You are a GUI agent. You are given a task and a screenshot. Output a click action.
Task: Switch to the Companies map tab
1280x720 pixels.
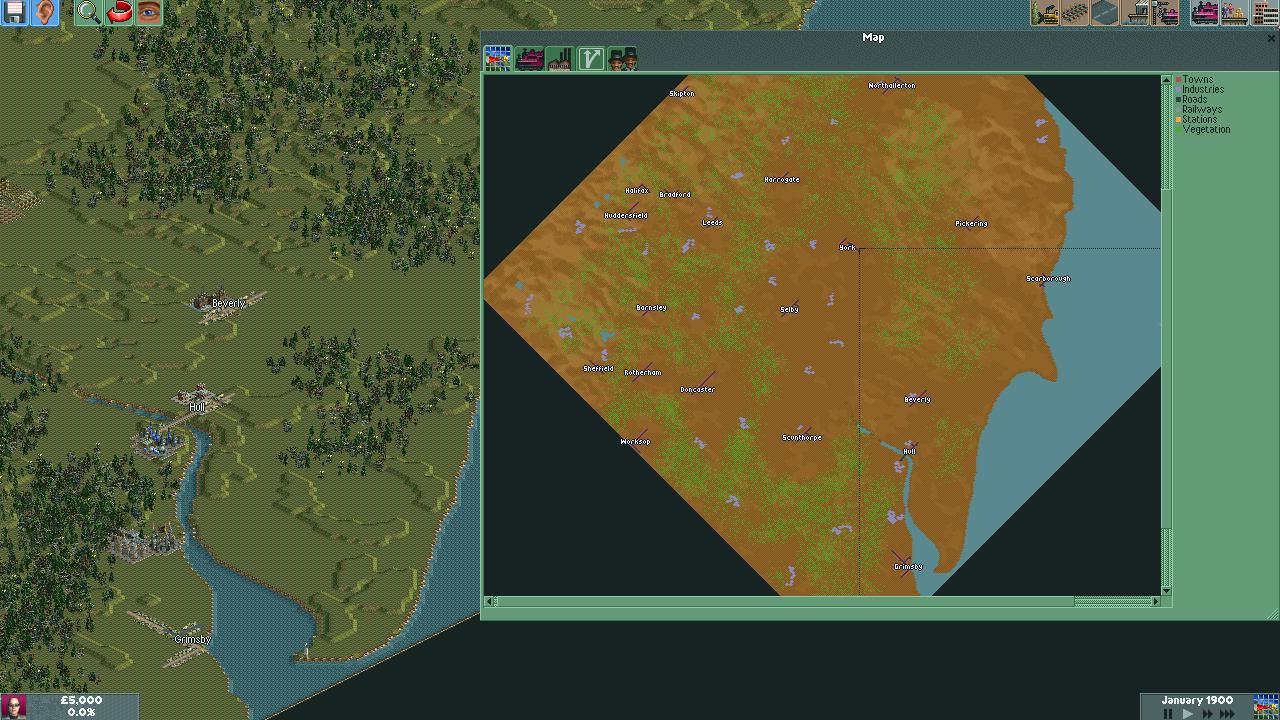tap(622, 59)
